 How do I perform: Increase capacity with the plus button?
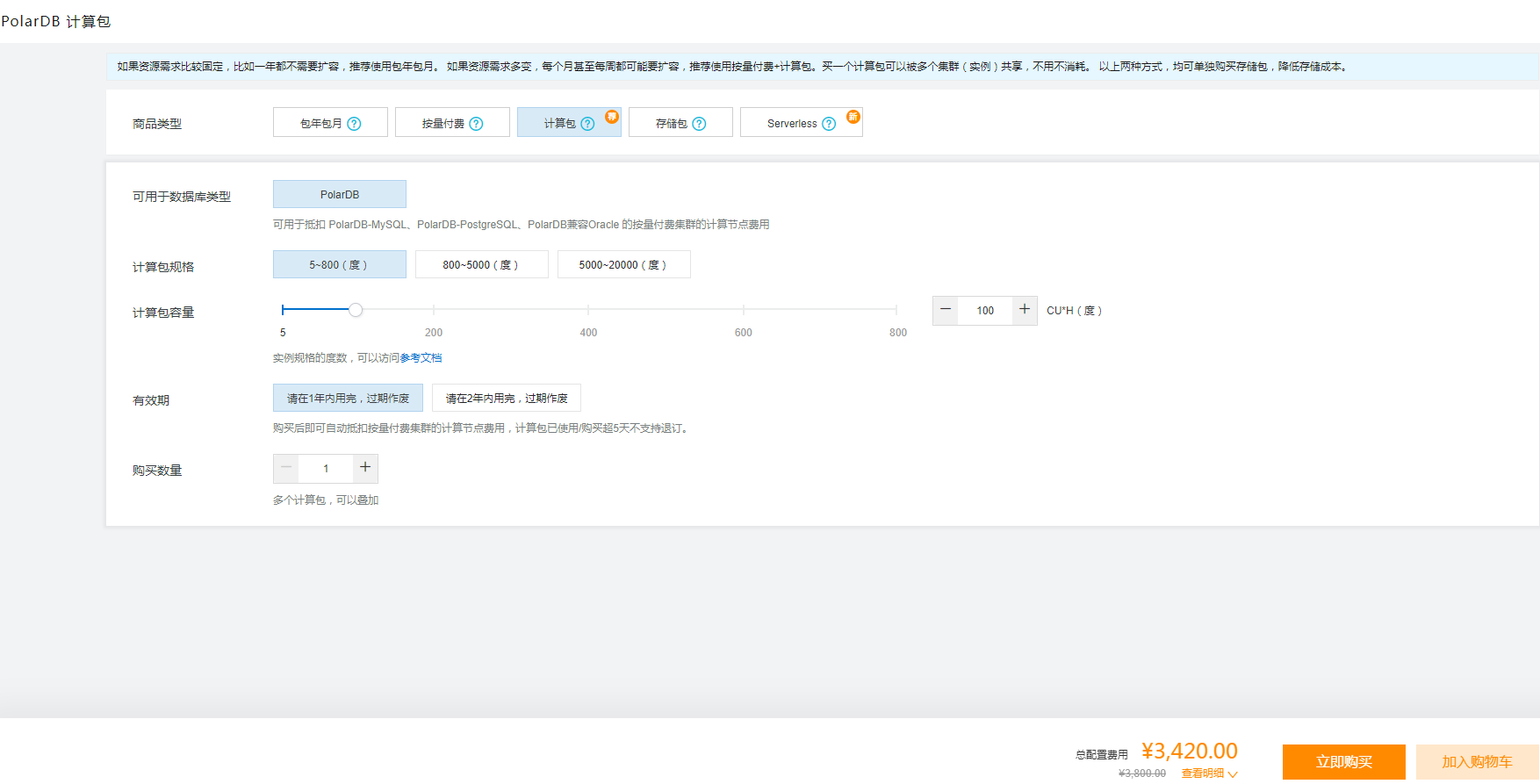point(1025,310)
